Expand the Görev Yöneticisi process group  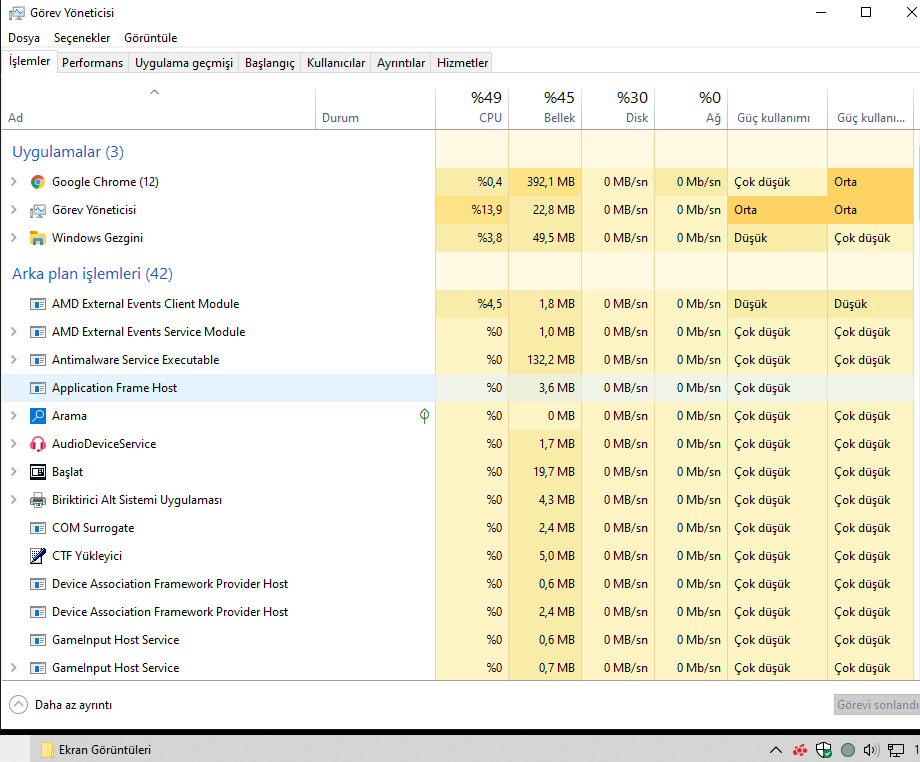(x=13, y=210)
